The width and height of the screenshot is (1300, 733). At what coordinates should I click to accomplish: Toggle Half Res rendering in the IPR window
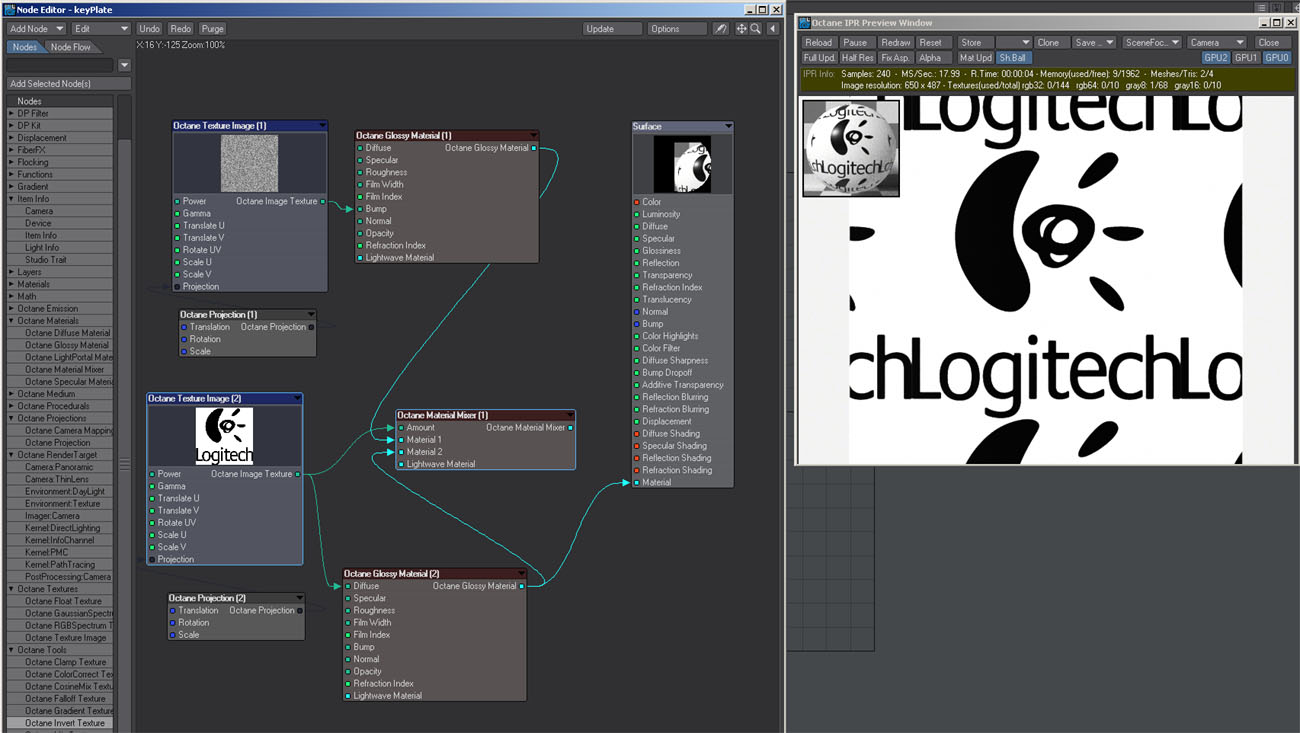(857, 58)
